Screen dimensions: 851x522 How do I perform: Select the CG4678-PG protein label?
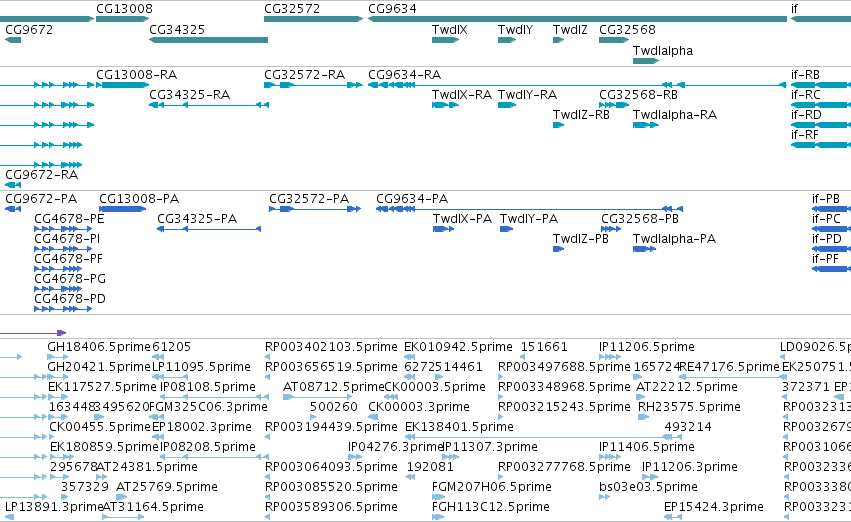click(69, 279)
